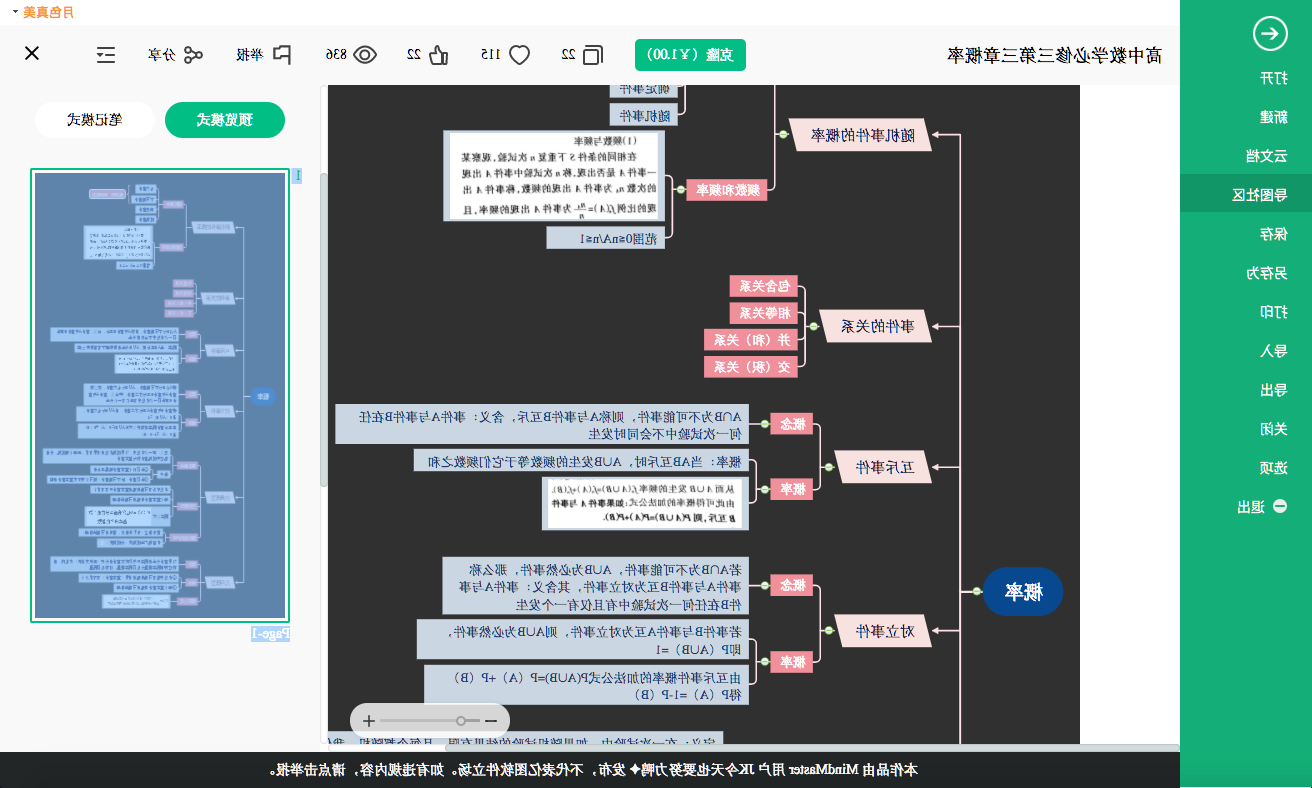Click the zoom slider handle
The image size is (1312, 788).
[x=461, y=720]
